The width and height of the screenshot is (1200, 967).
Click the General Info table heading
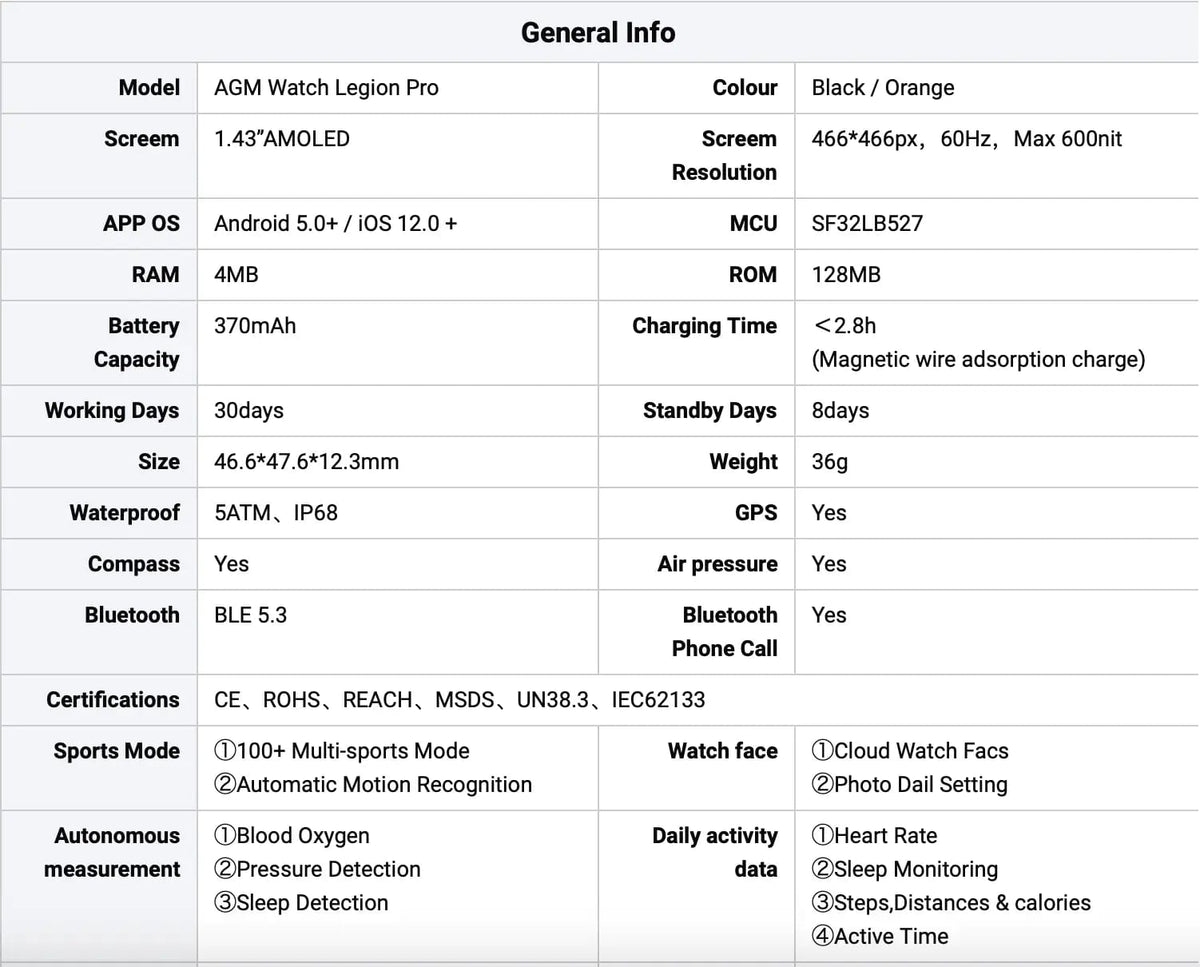(598, 33)
